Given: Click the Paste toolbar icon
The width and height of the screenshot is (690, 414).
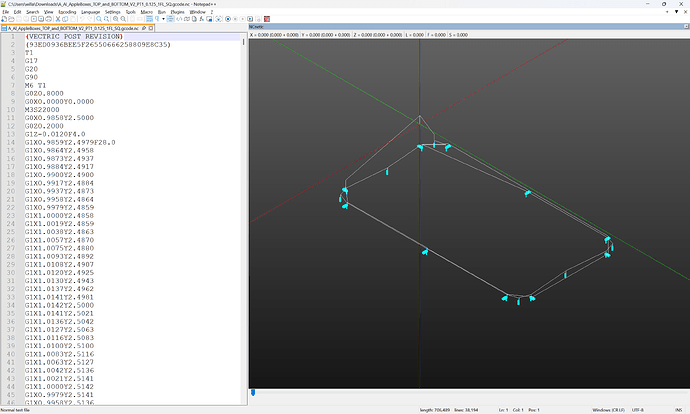Looking at the screenshot, I should click(73, 19).
